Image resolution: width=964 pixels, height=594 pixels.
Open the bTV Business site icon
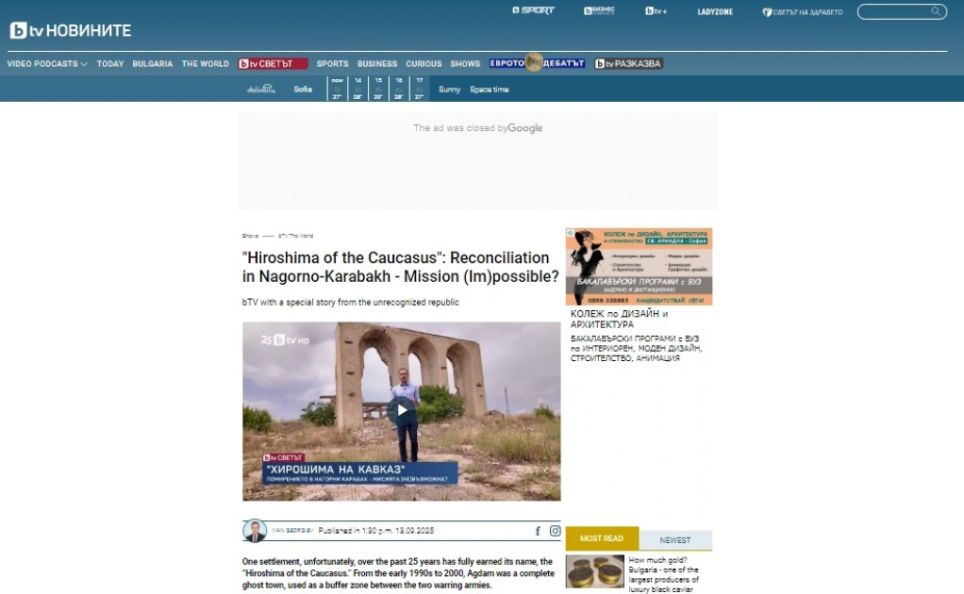tap(599, 11)
